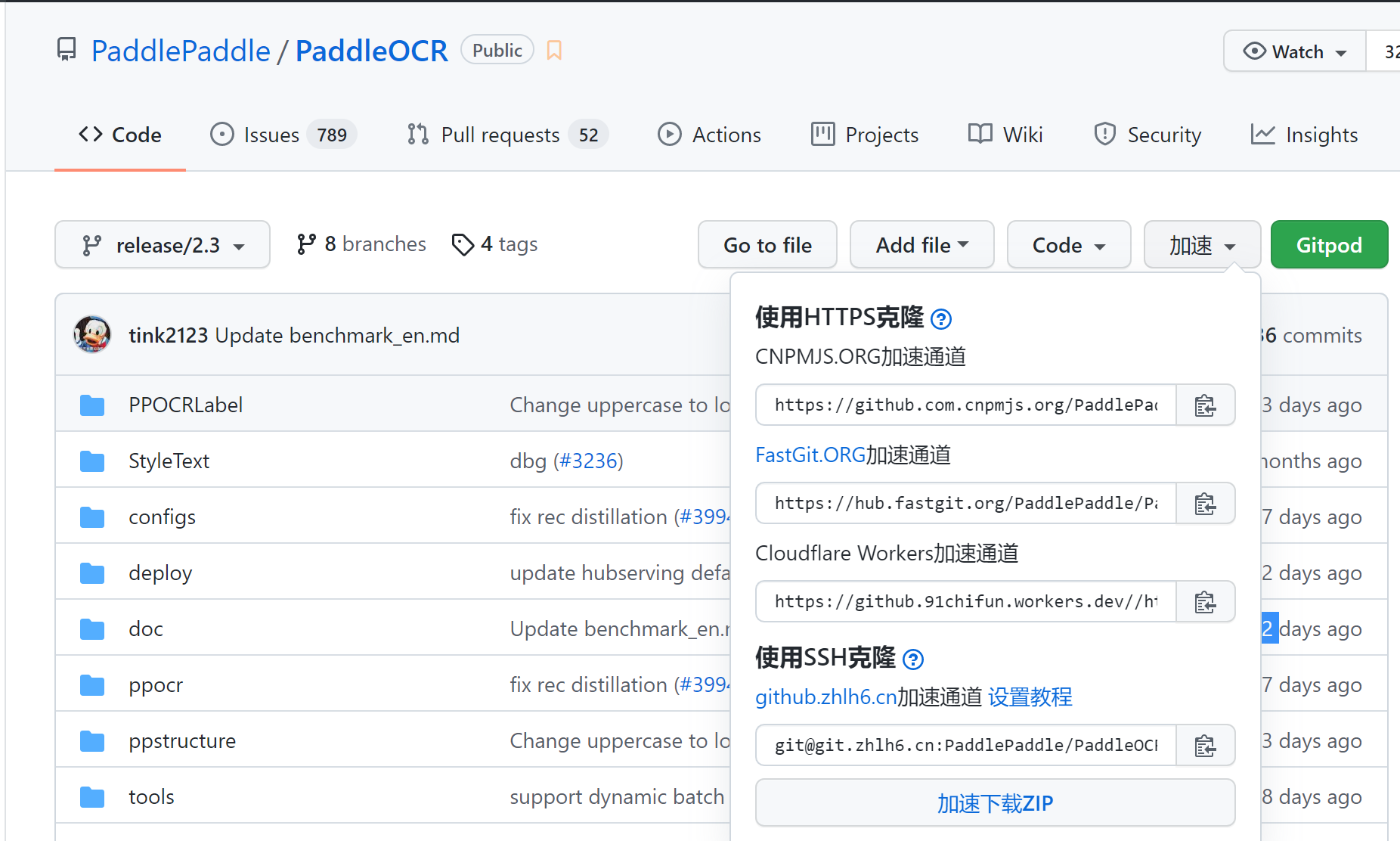Click the PPOCRLabel folder icon

click(x=92, y=405)
